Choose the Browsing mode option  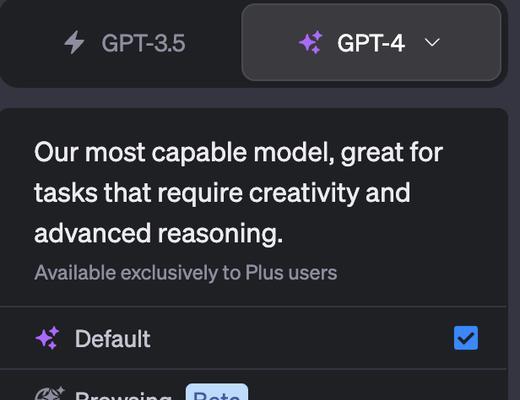pos(253,385)
